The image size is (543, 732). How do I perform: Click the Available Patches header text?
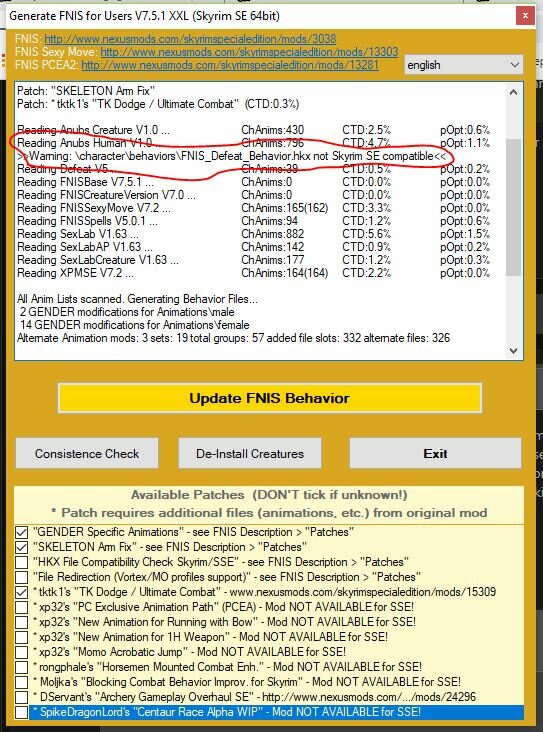269,495
